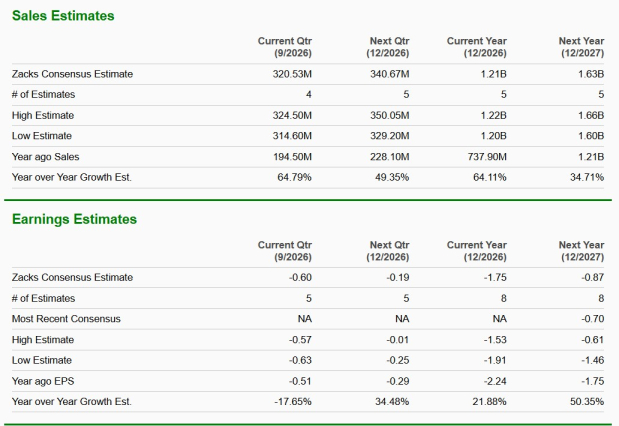Click the -0.19 earnings consensus value
The height and width of the screenshot is (426, 619).
(398, 278)
